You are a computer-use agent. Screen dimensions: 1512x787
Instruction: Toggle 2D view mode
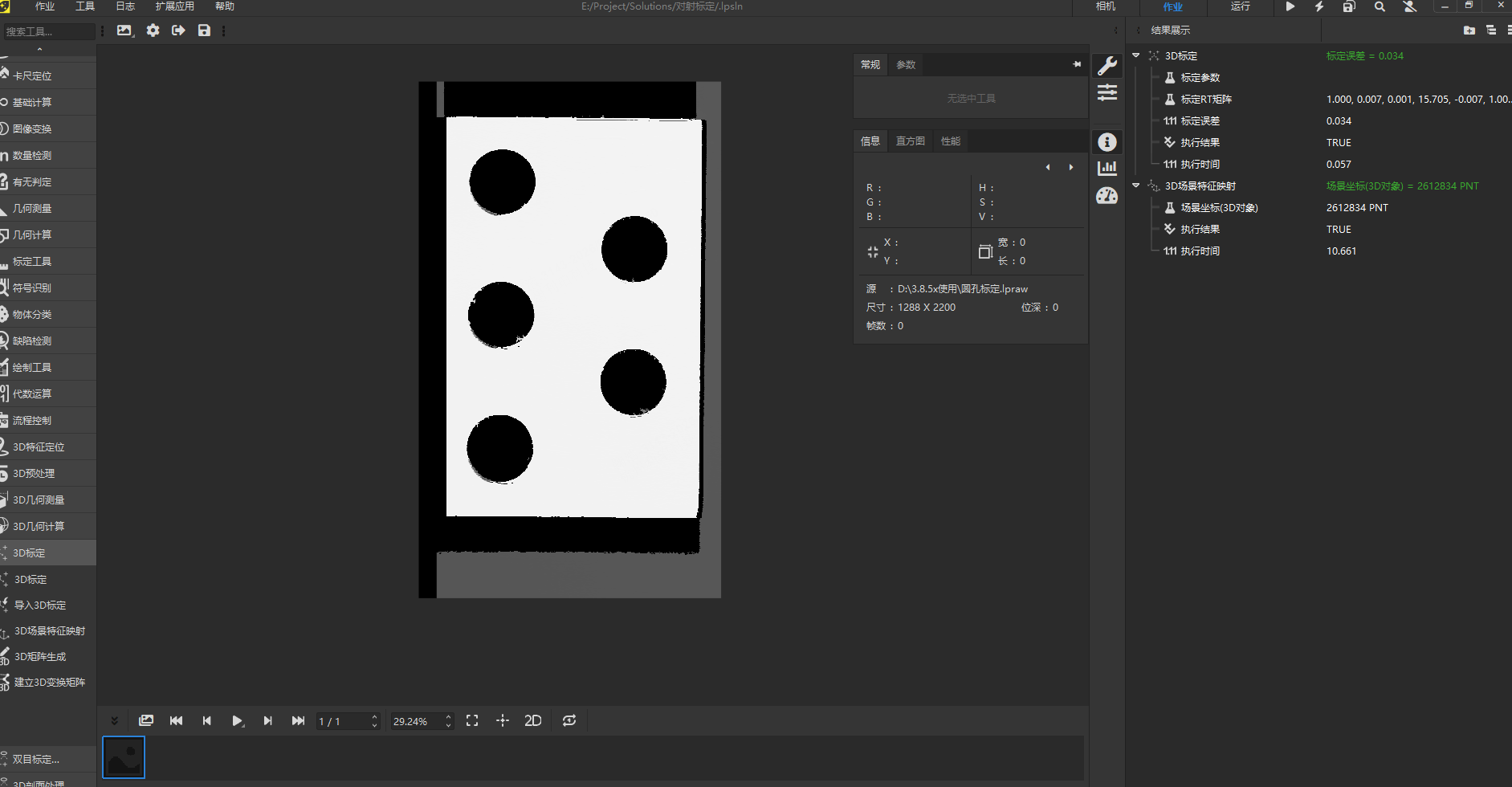coord(533,720)
